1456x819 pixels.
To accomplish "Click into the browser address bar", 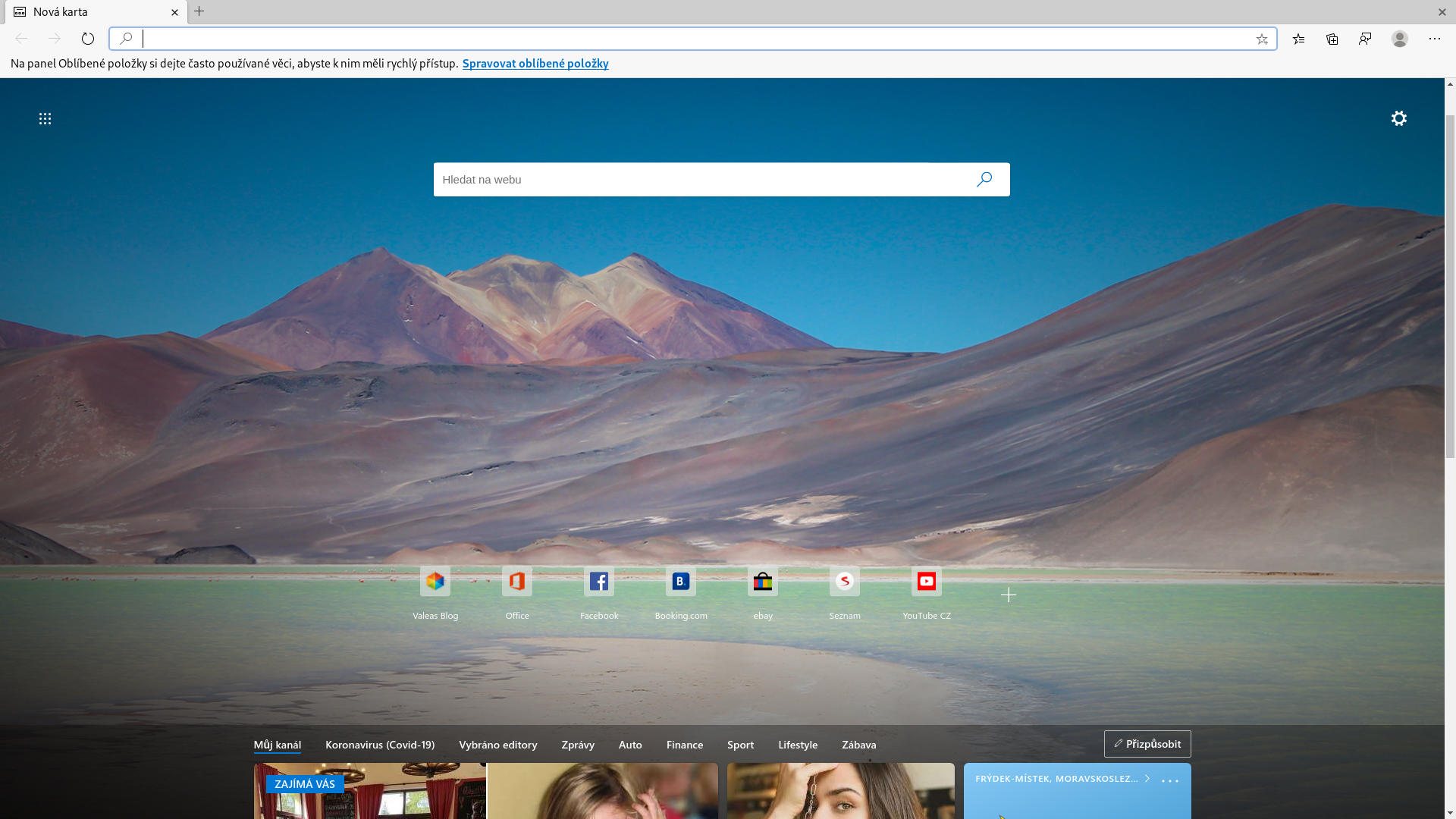I will [694, 39].
